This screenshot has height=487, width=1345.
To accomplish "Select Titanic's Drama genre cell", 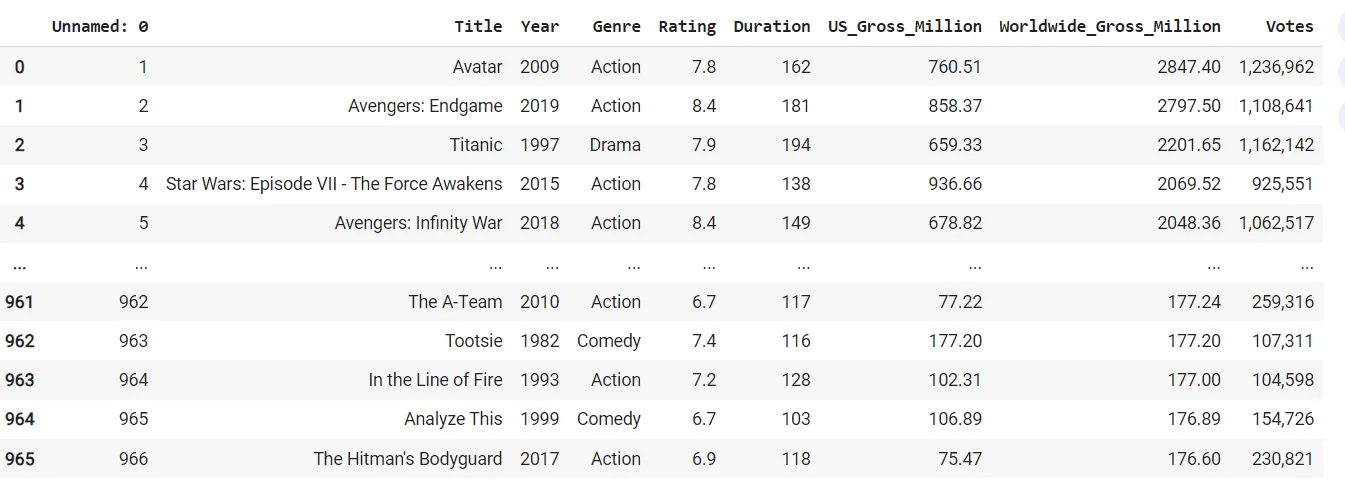I will (x=615, y=145).
